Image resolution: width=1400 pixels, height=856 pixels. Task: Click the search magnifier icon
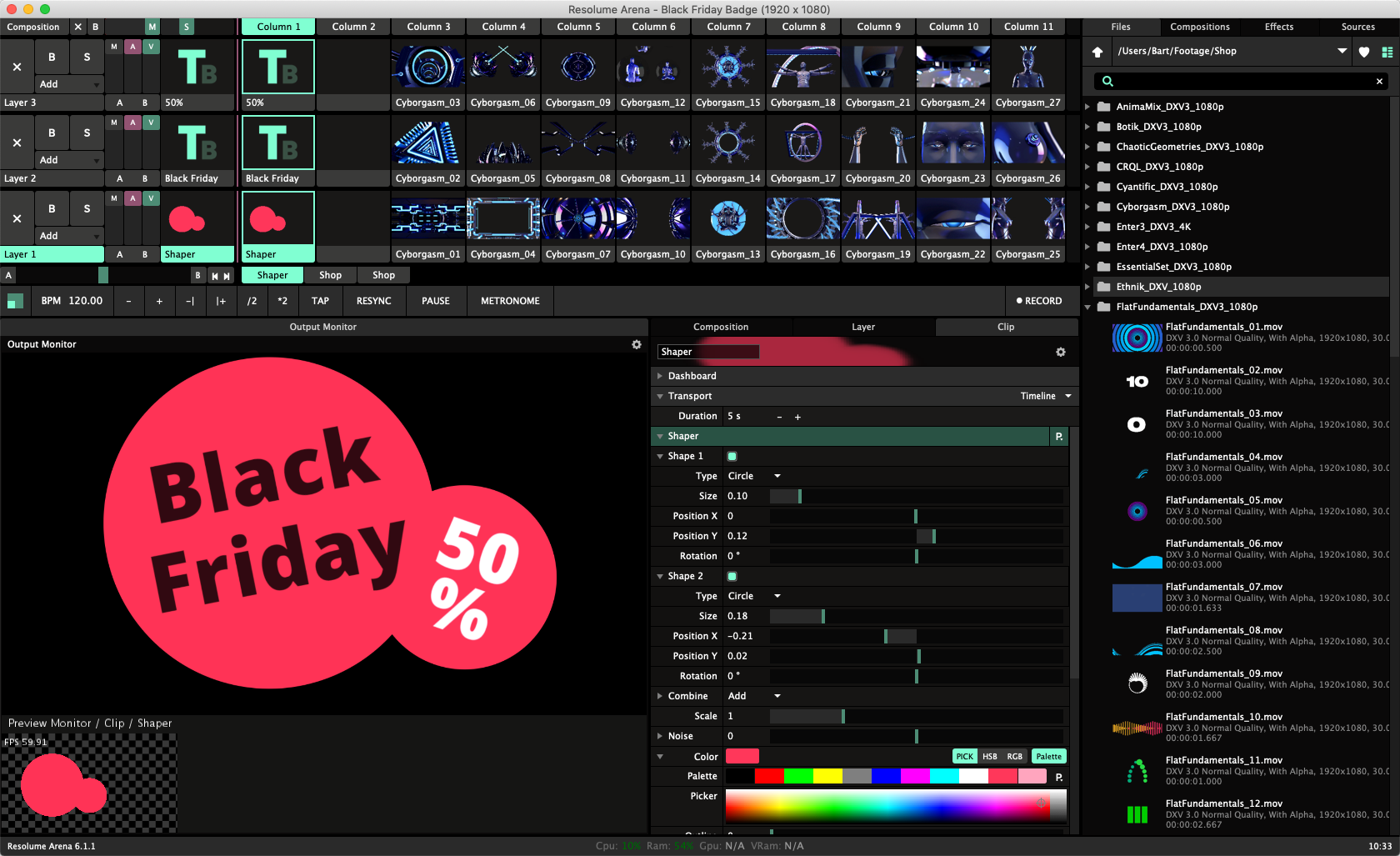tap(1107, 81)
